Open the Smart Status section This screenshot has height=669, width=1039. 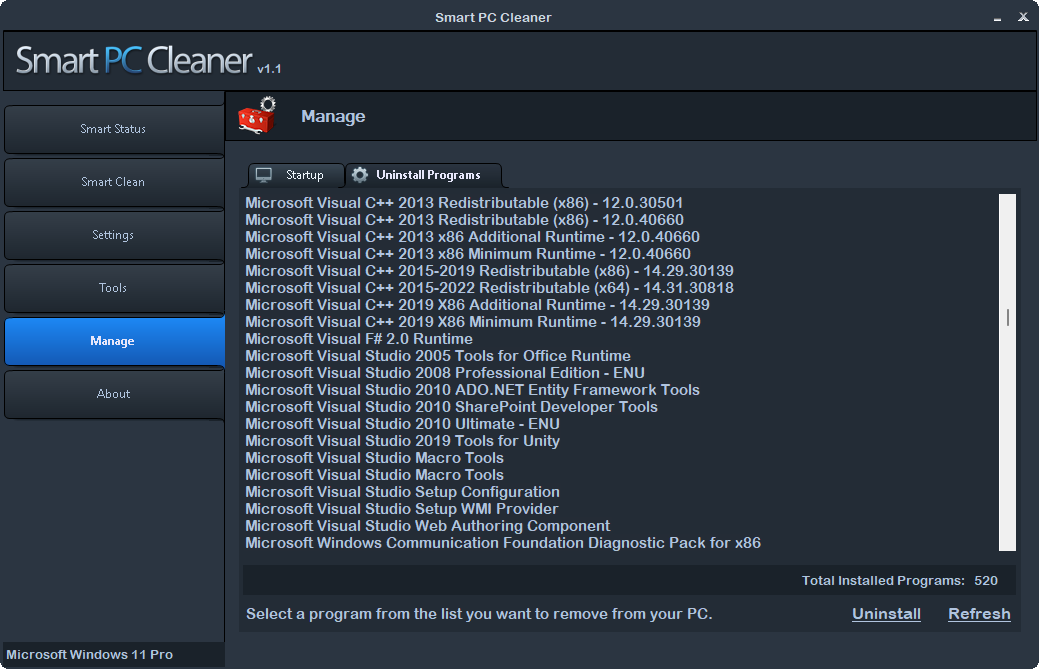pyautogui.click(x=113, y=129)
